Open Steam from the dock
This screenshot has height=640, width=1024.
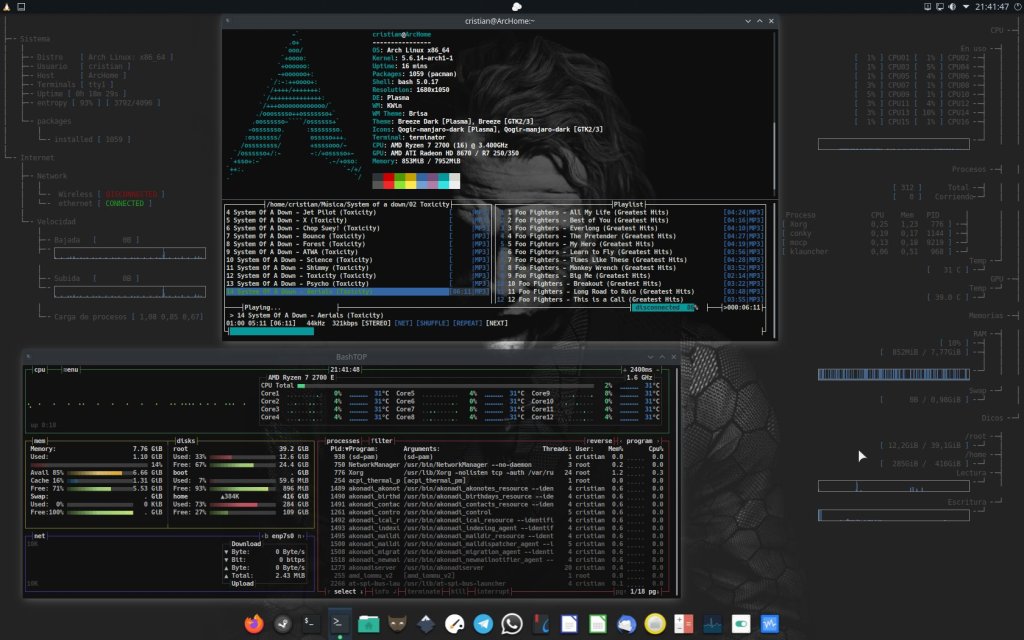[x=283, y=623]
